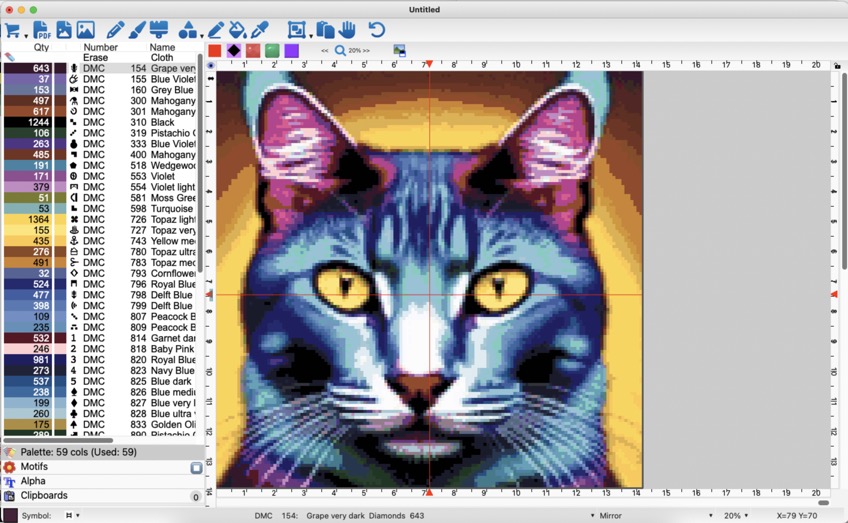The height and width of the screenshot is (523, 848).
Task: Toggle the solid red square view mode
Action: tap(214, 50)
